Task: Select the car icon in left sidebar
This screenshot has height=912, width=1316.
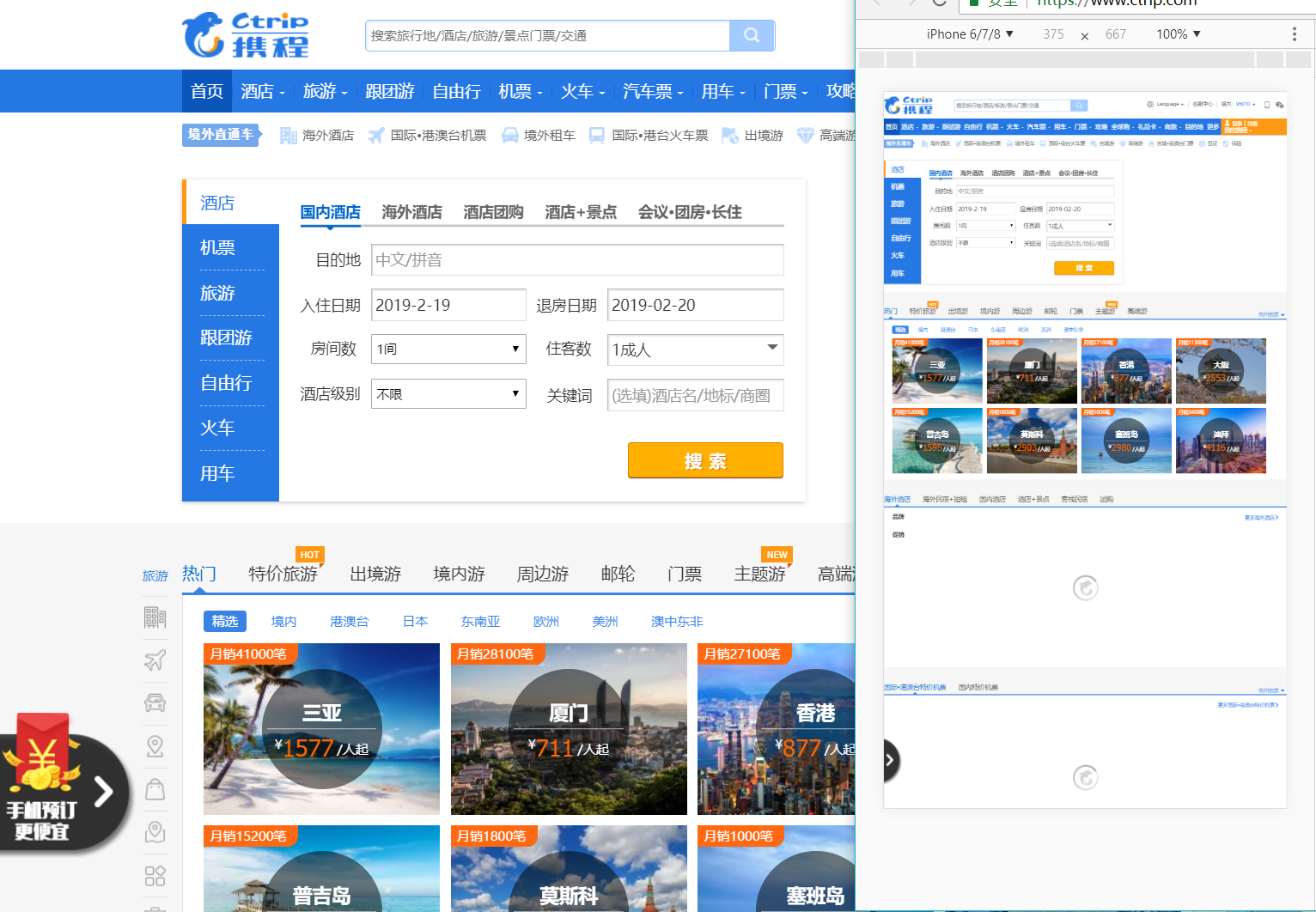Action: tap(155, 703)
